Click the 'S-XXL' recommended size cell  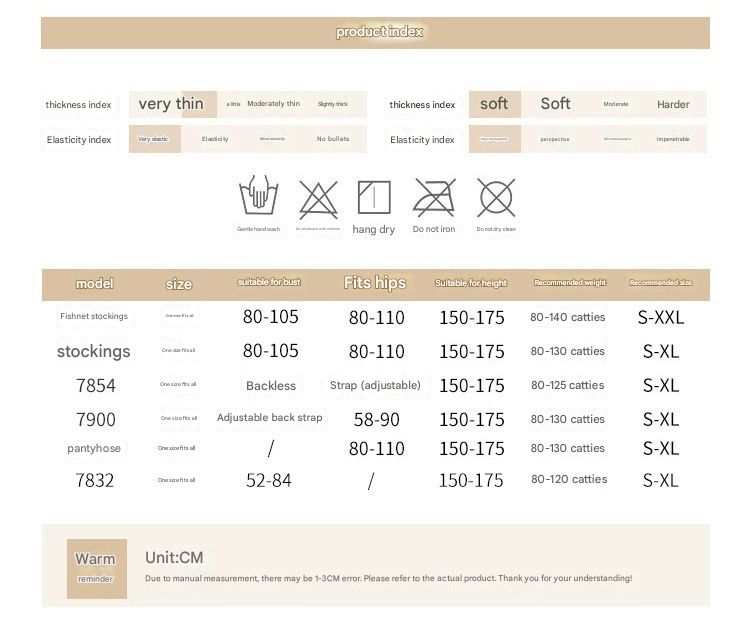[660, 318]
